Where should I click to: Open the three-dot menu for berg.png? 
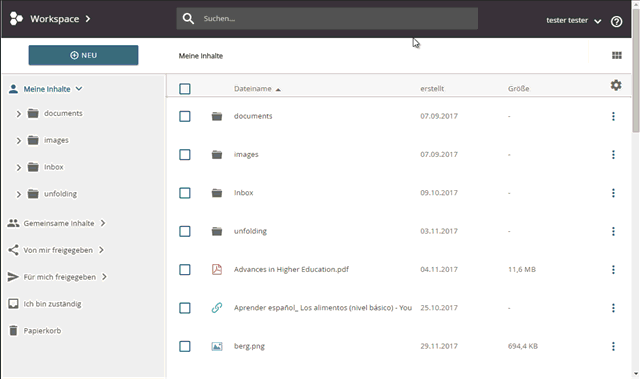613,346
